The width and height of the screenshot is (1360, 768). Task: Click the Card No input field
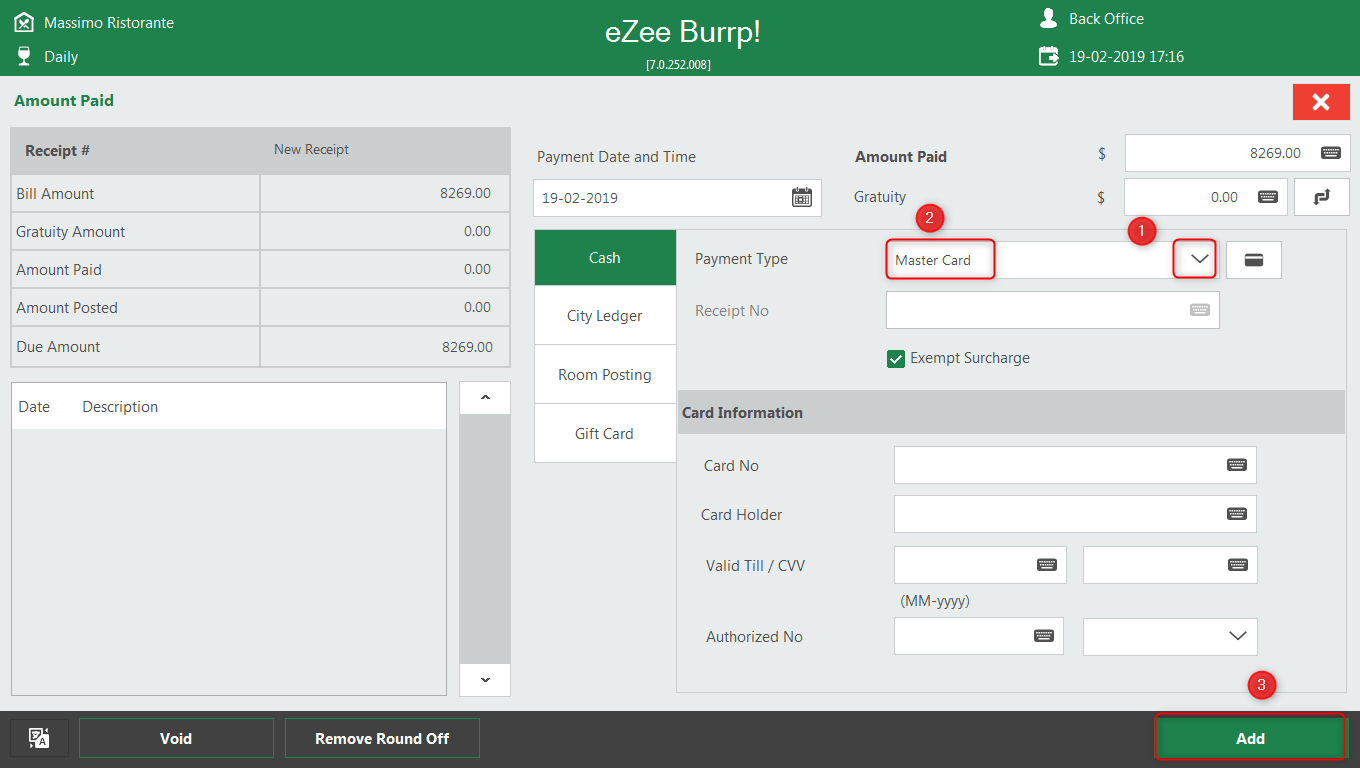tap(1075, 465)
